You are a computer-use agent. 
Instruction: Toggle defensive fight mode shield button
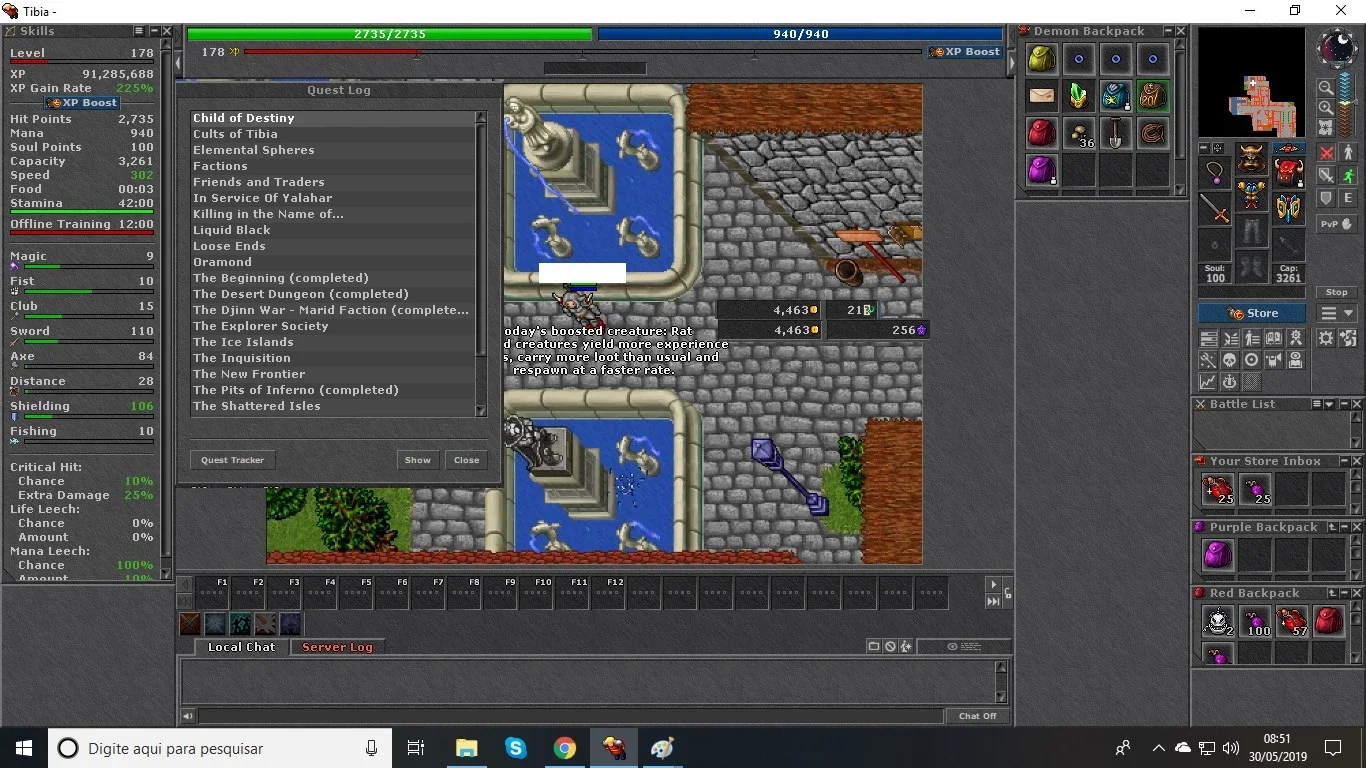(x=1326, y=198)
